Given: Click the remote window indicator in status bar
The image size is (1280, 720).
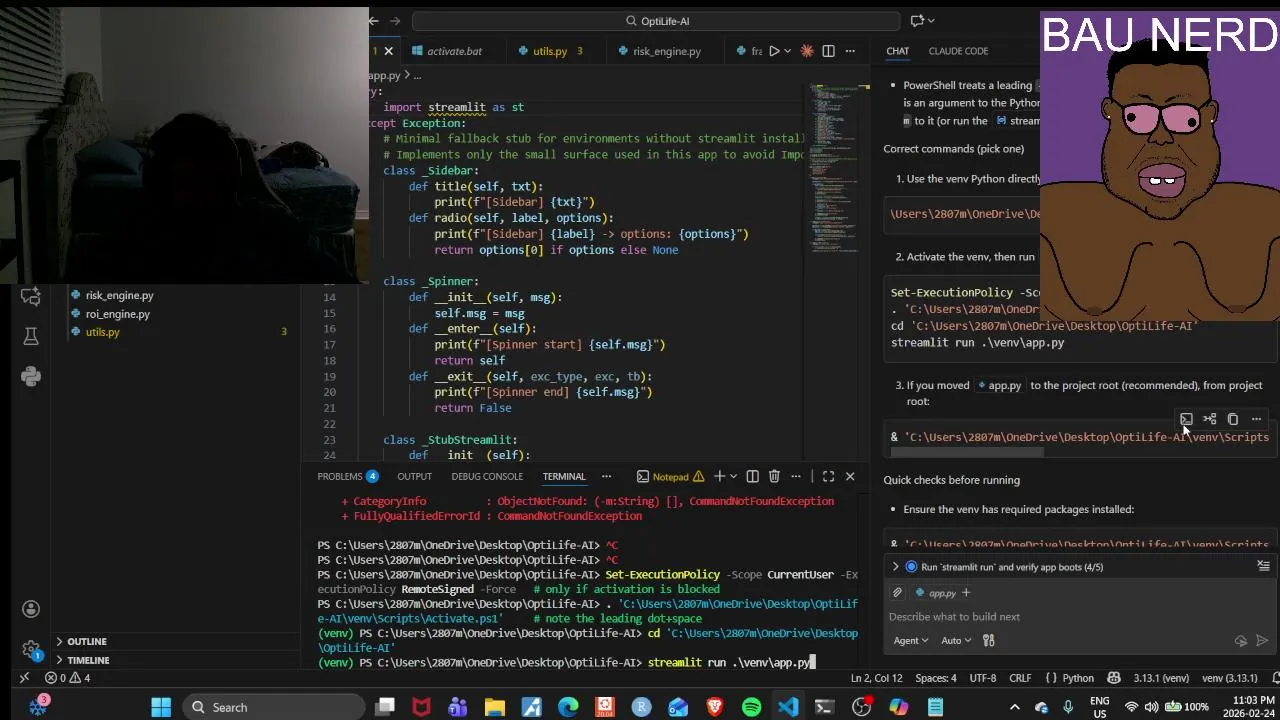Looking at the screenshot, I should 24,678.
